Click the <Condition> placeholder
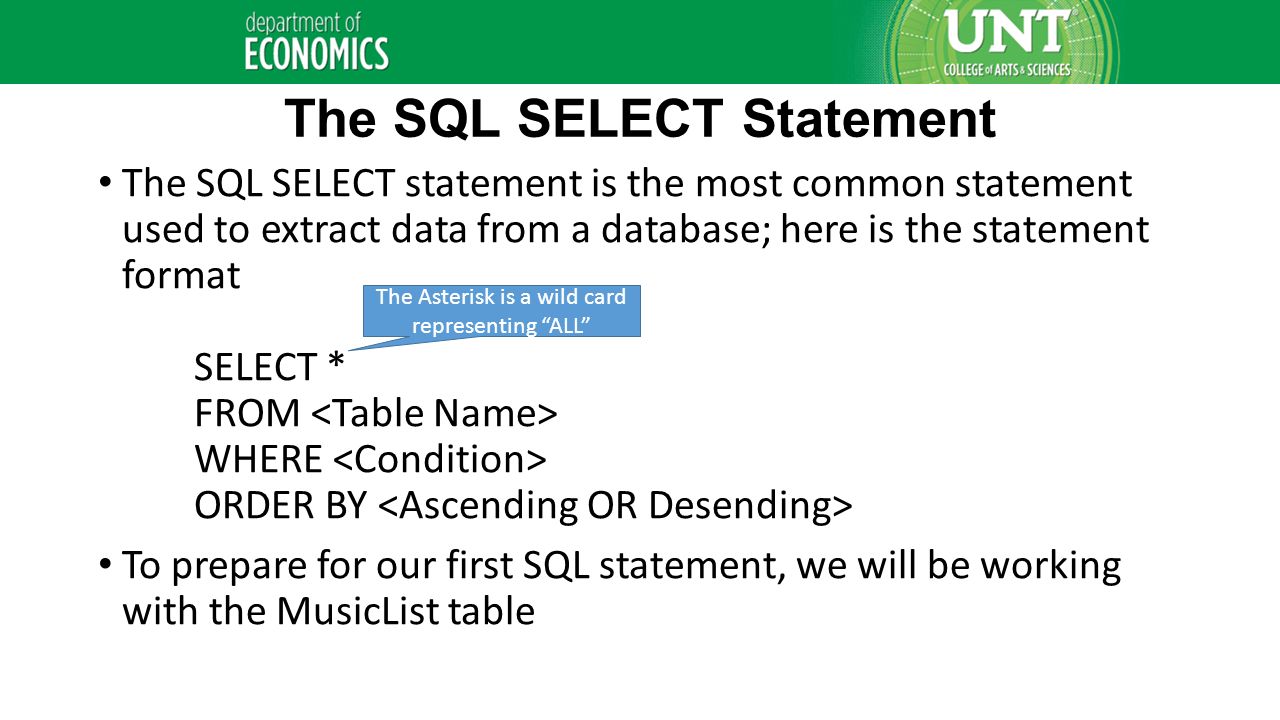This screenshot has width=1280, height=720. [439, 459]
